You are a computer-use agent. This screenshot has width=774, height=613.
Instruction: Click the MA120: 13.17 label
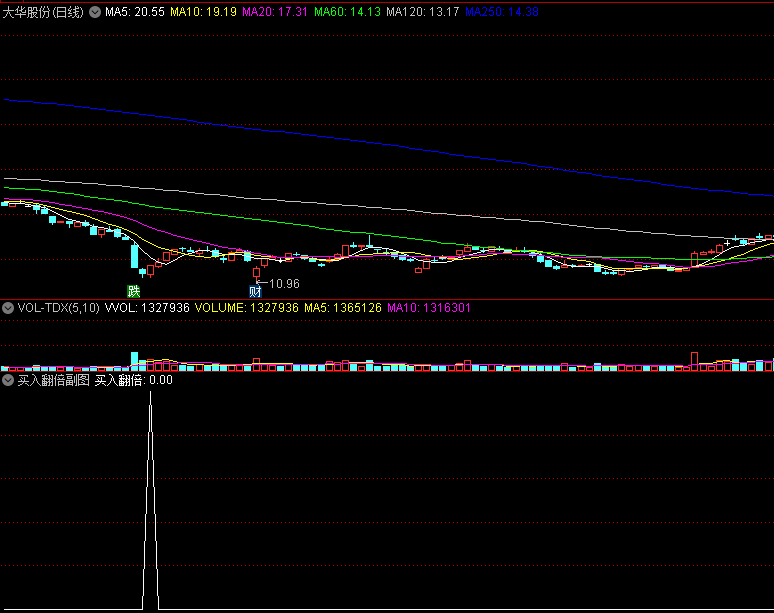click(423, 12)
